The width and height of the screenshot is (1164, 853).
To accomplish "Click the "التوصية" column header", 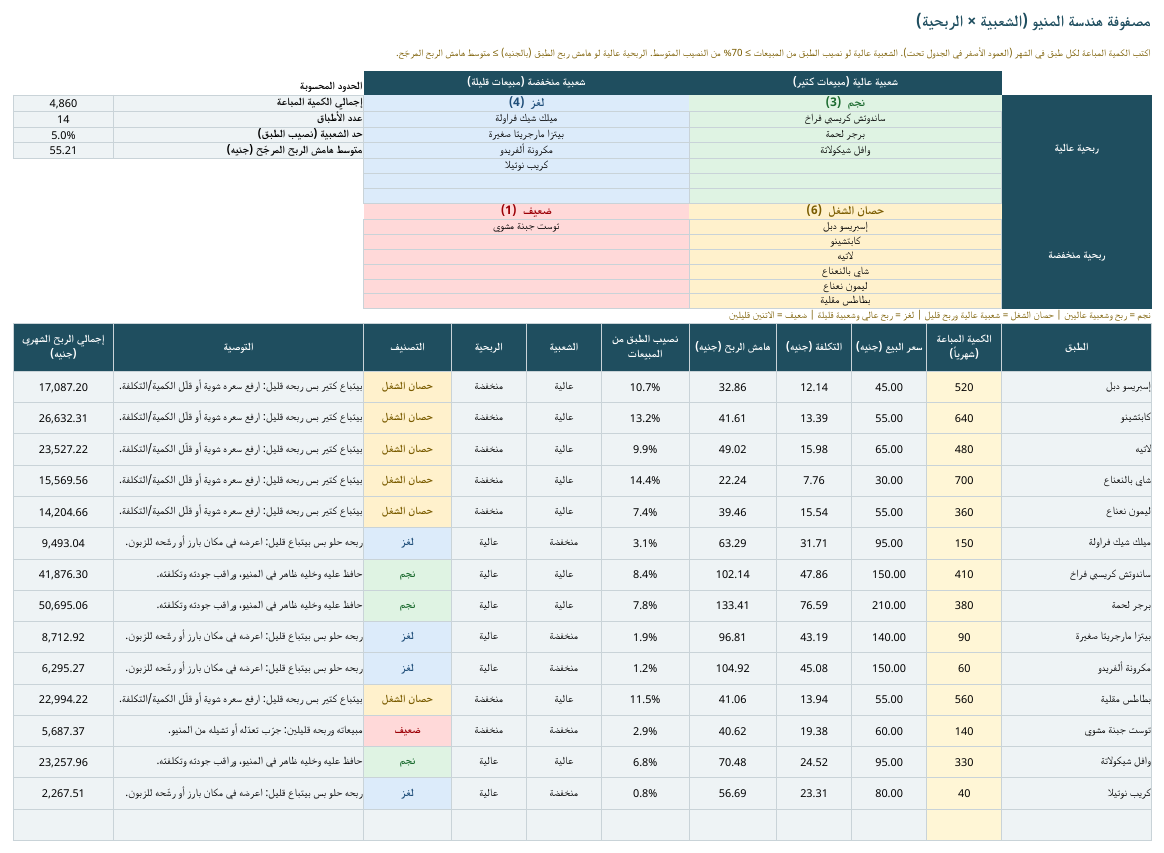I will click(x=238, y=347).
